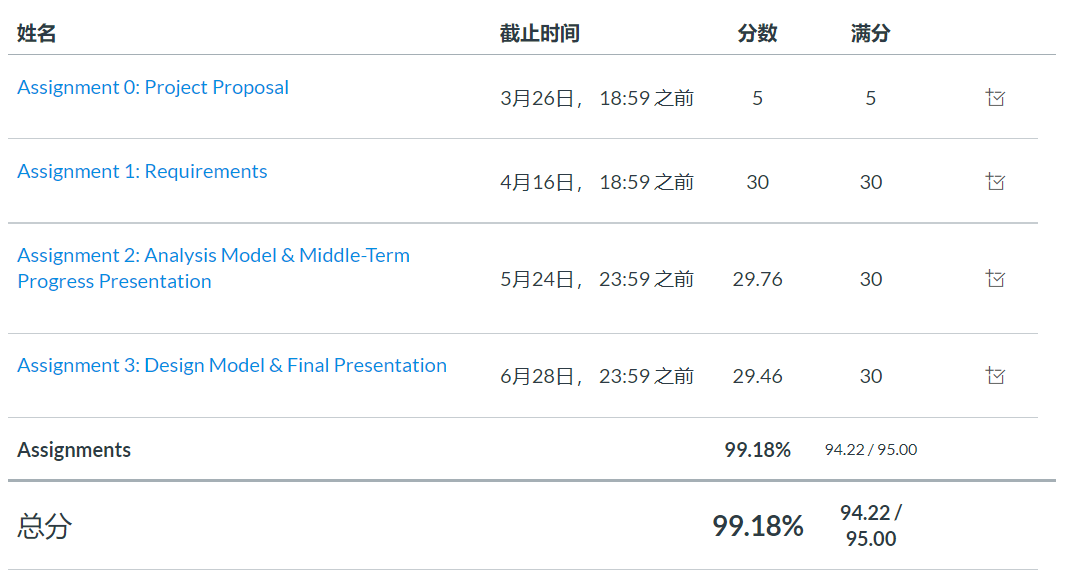Image resolution: width=1065 pixels, height=576 pixels.
Task: Click the 满分 column header
Action: pos(870,34)
